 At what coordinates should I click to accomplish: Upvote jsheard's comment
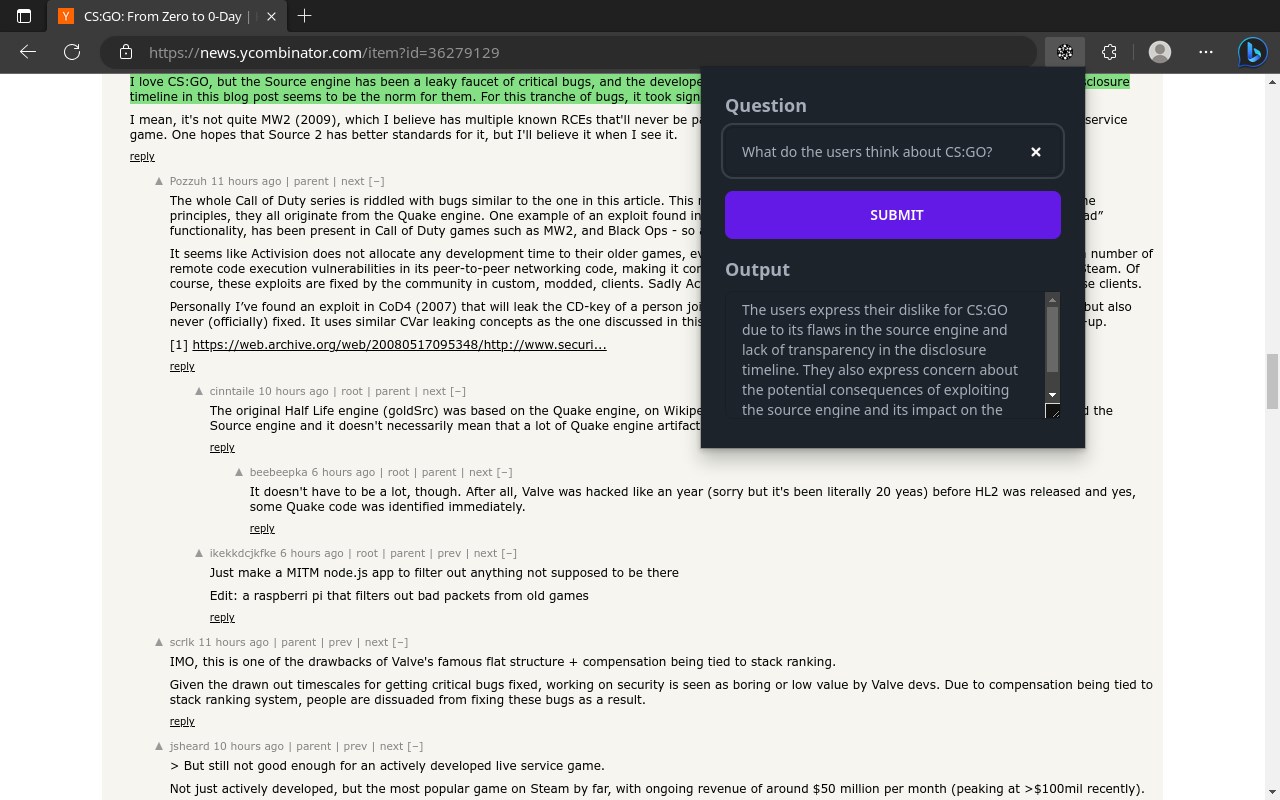(x=159, y=746)
